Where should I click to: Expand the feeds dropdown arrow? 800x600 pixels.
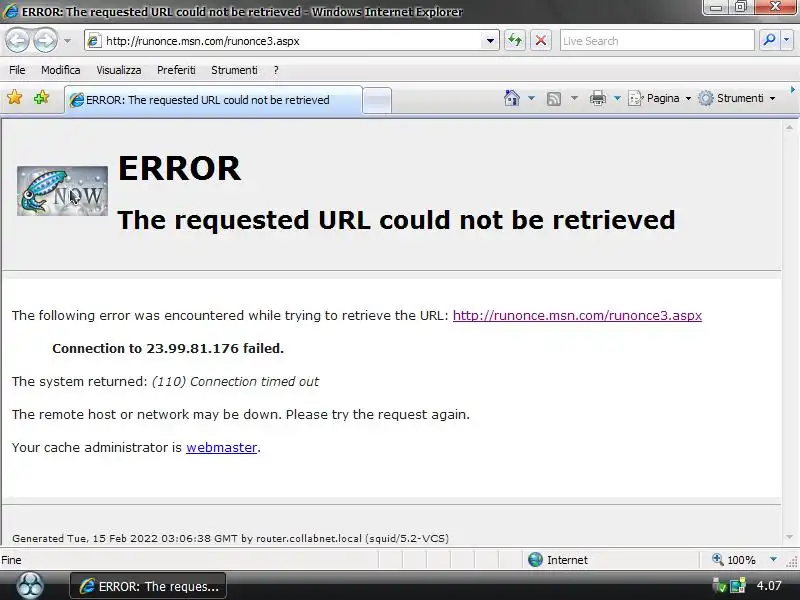[574, 98]
